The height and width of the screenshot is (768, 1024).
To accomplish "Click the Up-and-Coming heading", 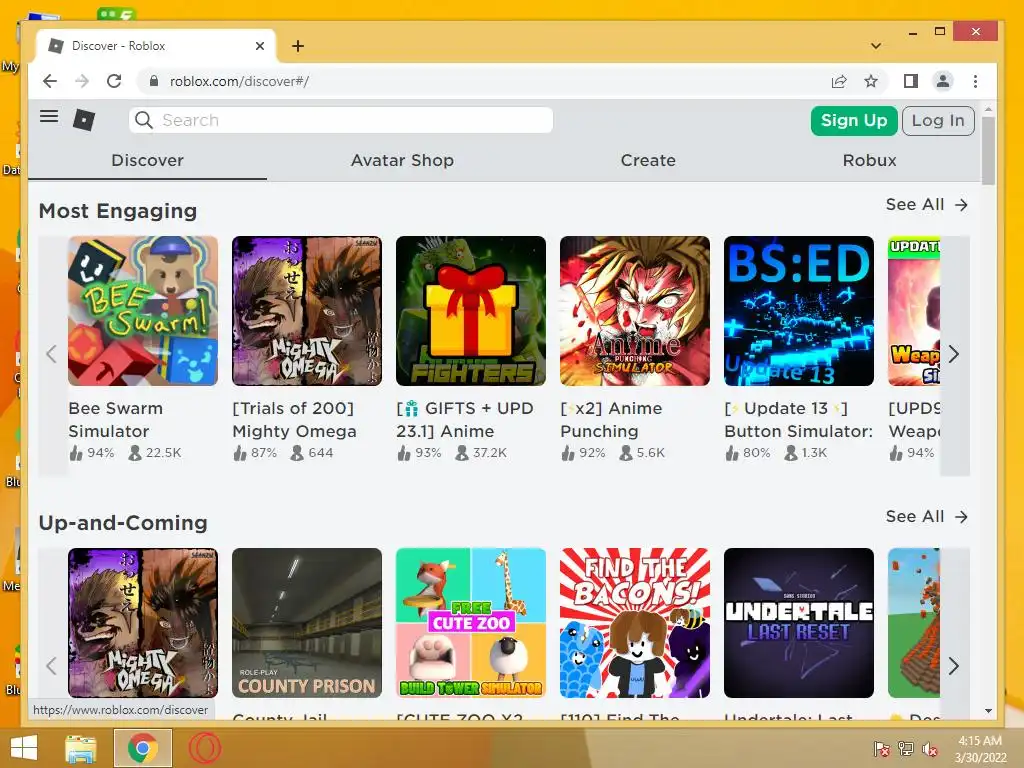I will (x=123, y=523).
